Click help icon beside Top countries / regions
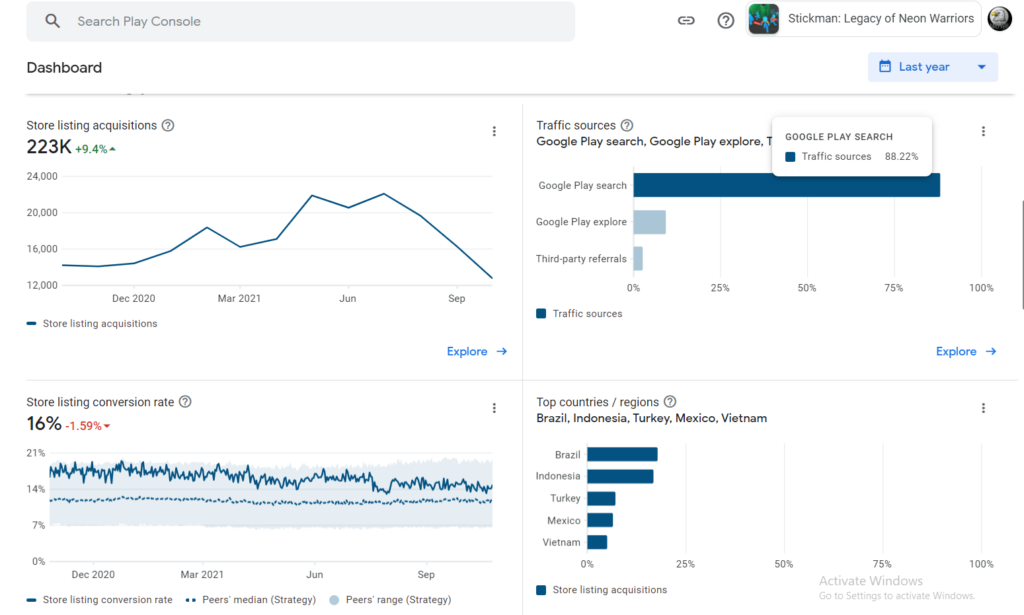This screenshot has width=1024, height=615. click(670, 402)
